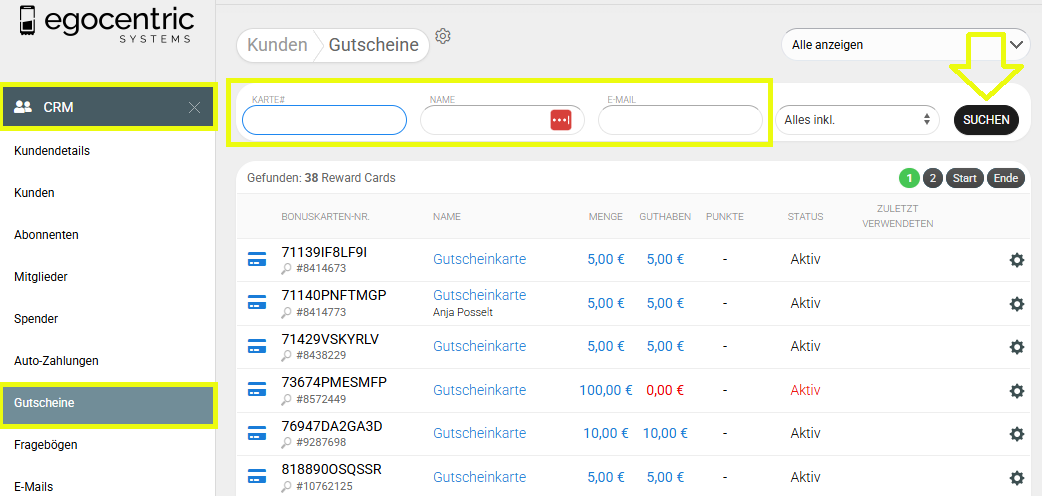Open Auto-Zahlungen in the sidebar
Image resolution: width=1042 pixels, height=496 pixels.
click(x=56, y=361)
